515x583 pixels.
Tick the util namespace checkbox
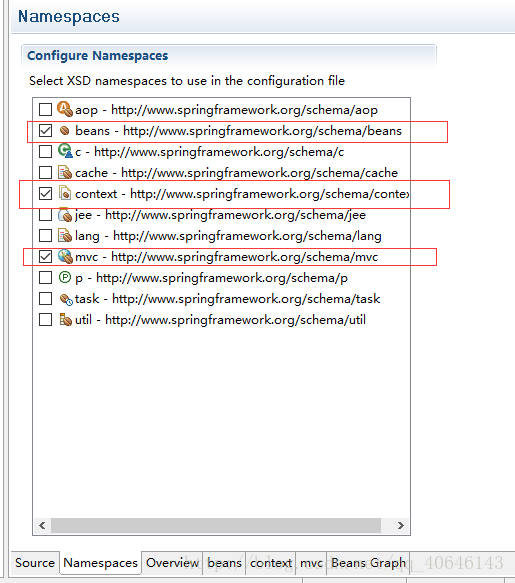(x=45, y=319)
